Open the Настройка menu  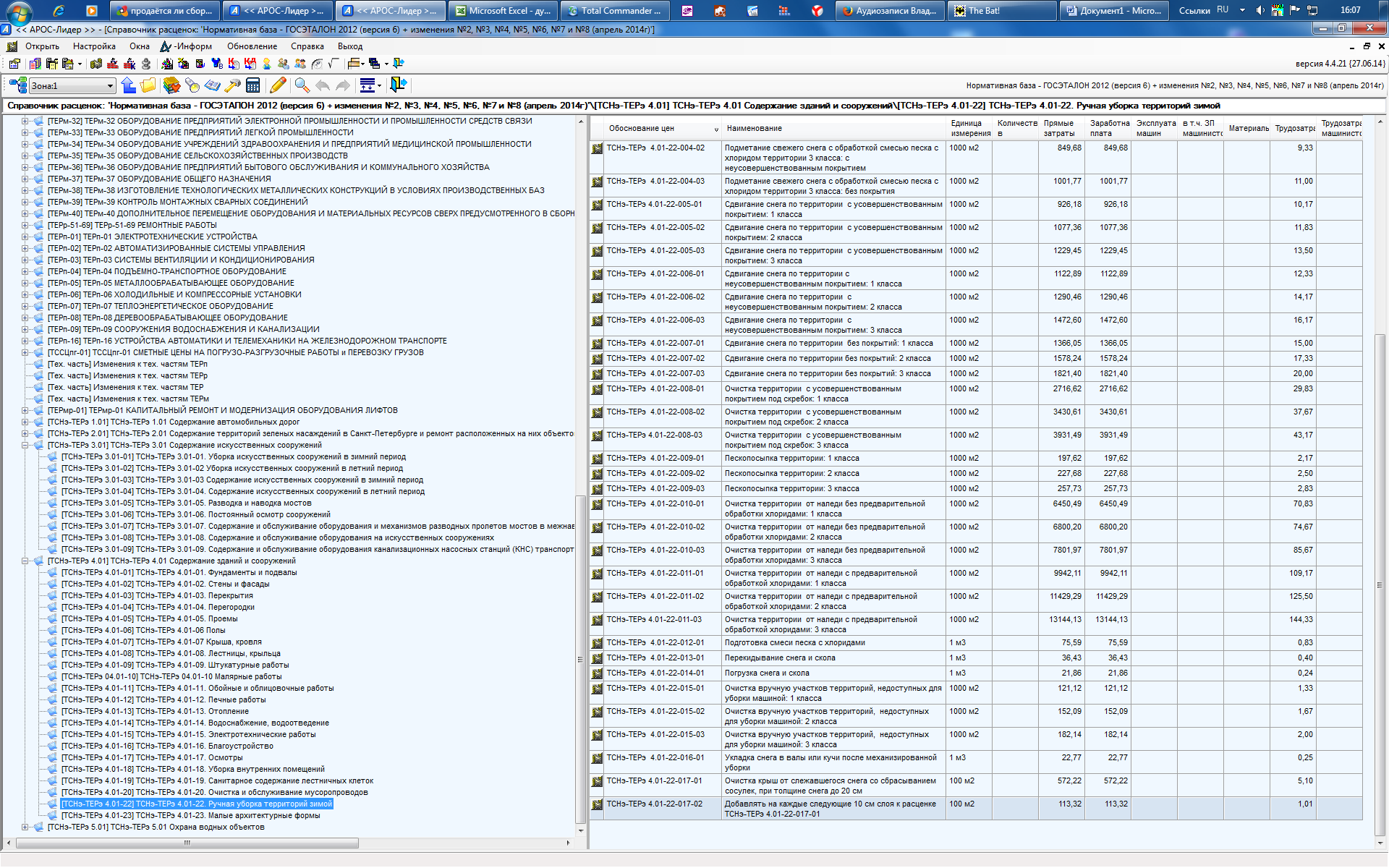pyautogui.click(x=94, y=46)
